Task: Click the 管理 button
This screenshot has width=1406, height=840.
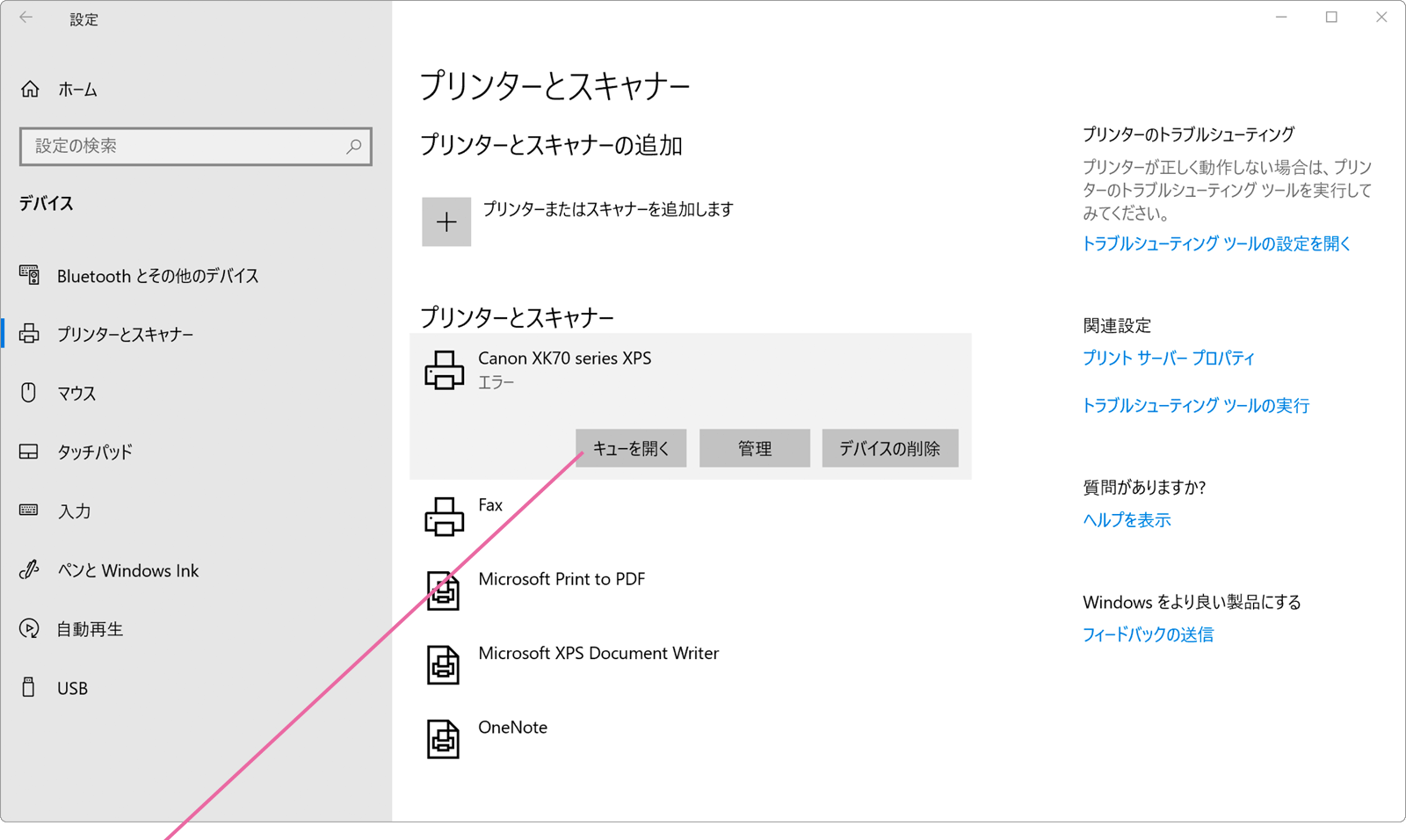Action: coord(754,448)
